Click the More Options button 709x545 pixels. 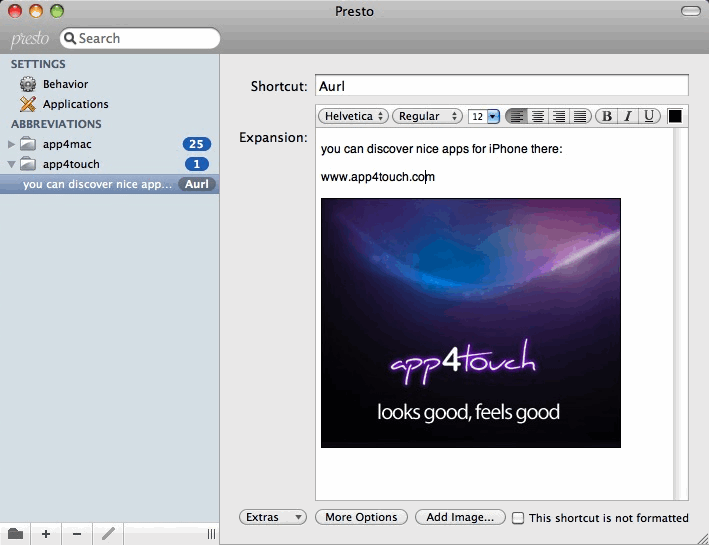(x=361, y=517)
